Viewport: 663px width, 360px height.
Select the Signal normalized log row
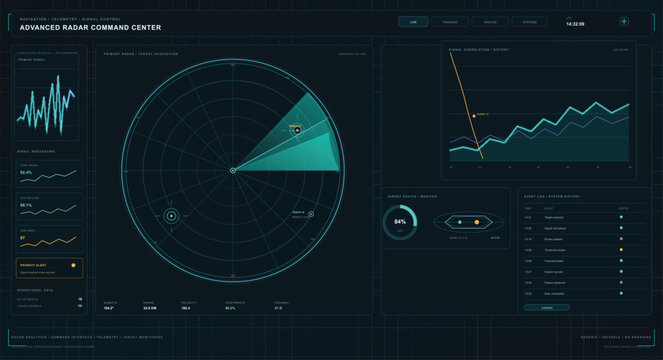(x=584, y=228)
